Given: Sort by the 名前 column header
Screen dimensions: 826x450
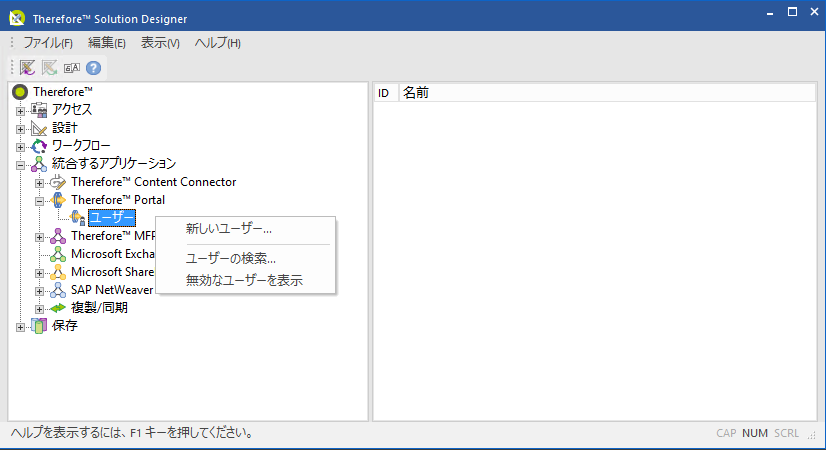Looking at the screenshot, I should 607,93.
